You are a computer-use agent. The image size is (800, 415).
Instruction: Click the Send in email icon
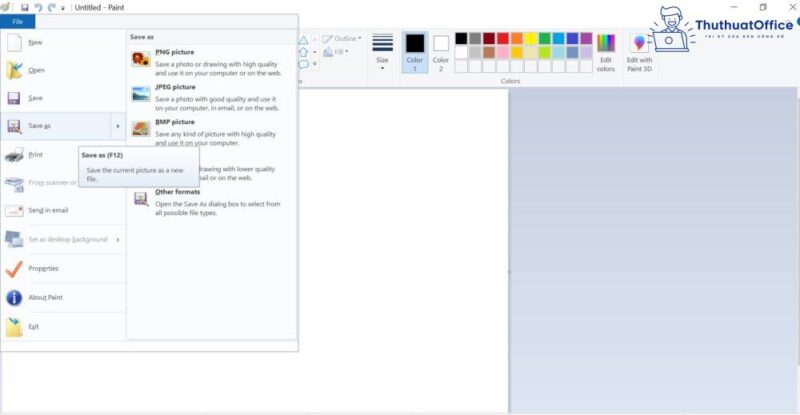coord(14,211)
